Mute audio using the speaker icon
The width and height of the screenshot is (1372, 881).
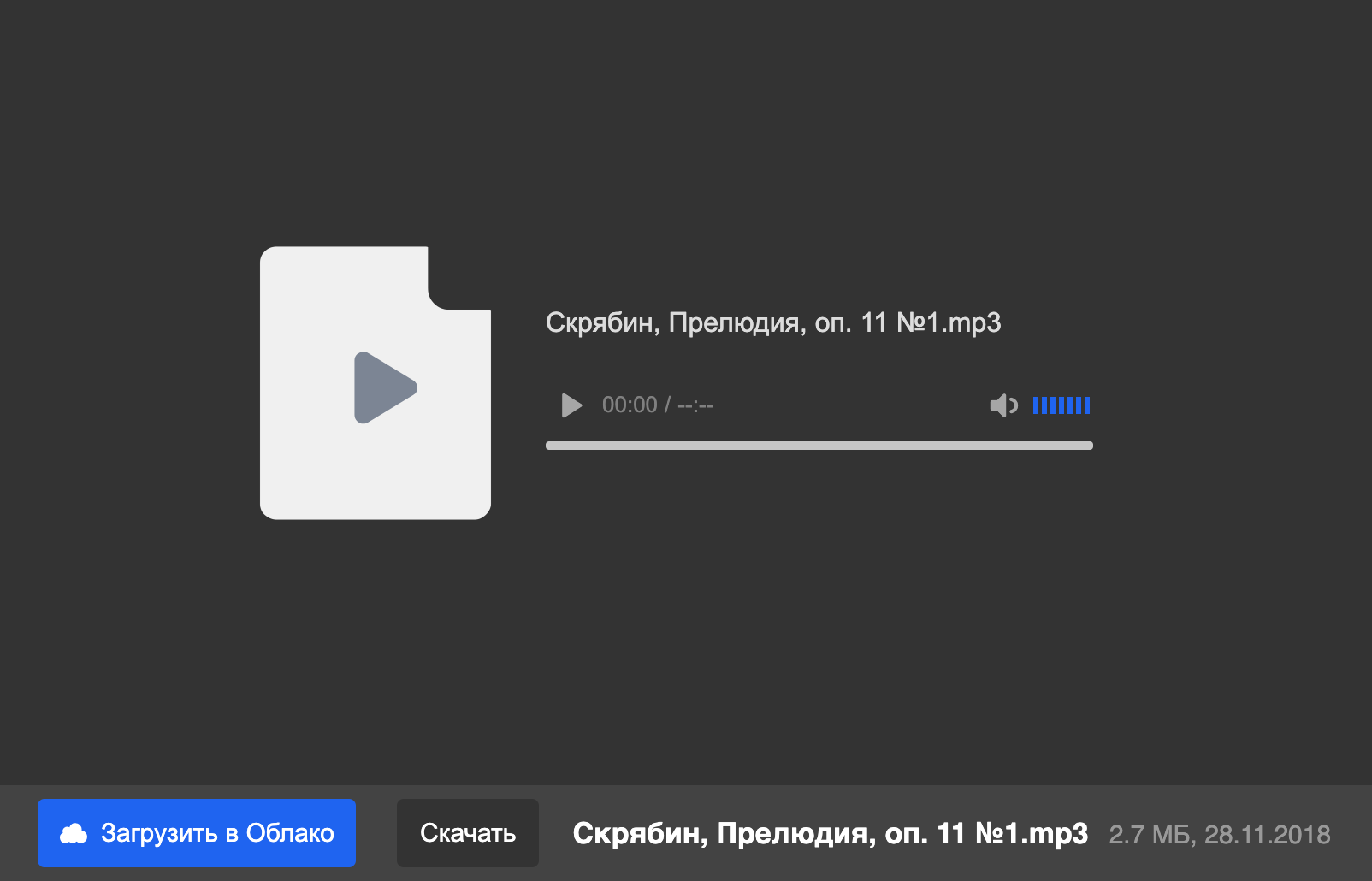[x=1004, y=405]
